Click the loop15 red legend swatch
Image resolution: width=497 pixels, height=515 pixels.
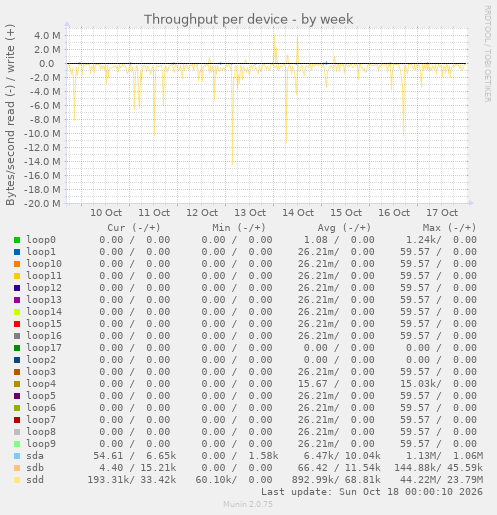click(x=17, y=324)
